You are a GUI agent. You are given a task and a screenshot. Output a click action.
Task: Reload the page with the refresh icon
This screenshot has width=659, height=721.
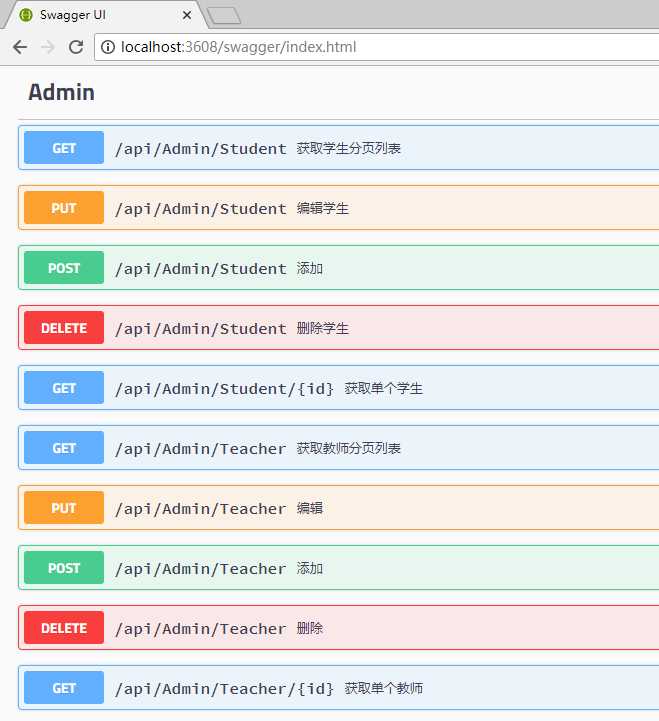coord(76,47)
